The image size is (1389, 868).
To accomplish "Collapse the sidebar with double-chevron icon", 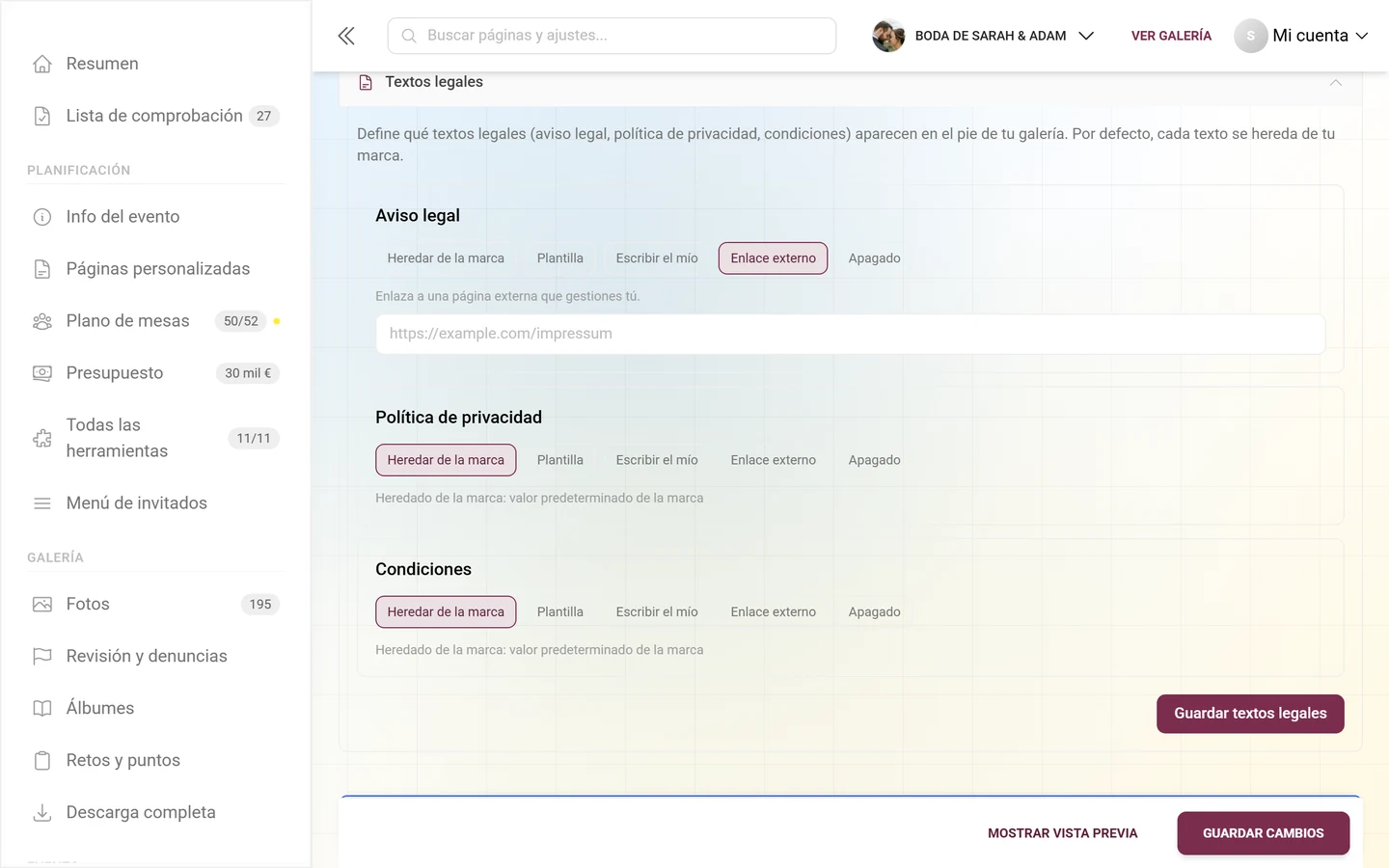I will click(x=346, y=36).
